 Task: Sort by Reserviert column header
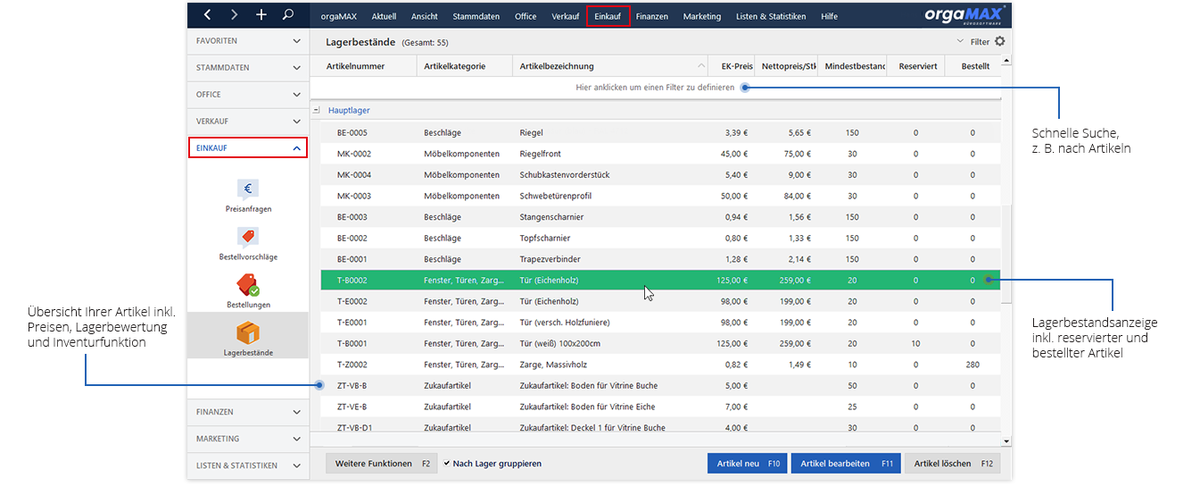point(916,67)
